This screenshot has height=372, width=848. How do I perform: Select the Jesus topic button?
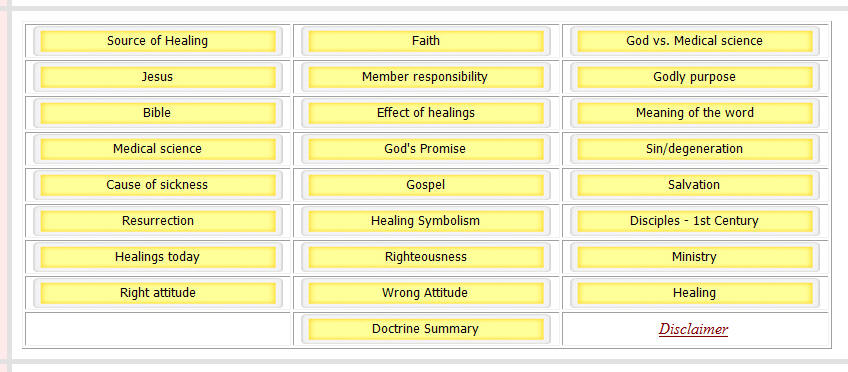coord(157,77)
